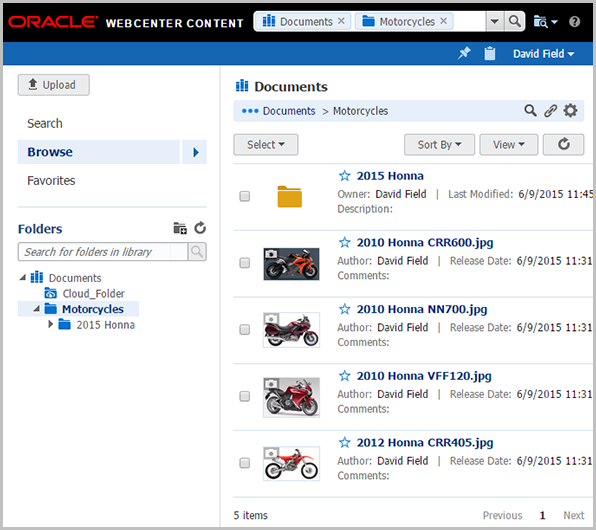Go to page 1 in pagination
596x530 pixels.
542,516
